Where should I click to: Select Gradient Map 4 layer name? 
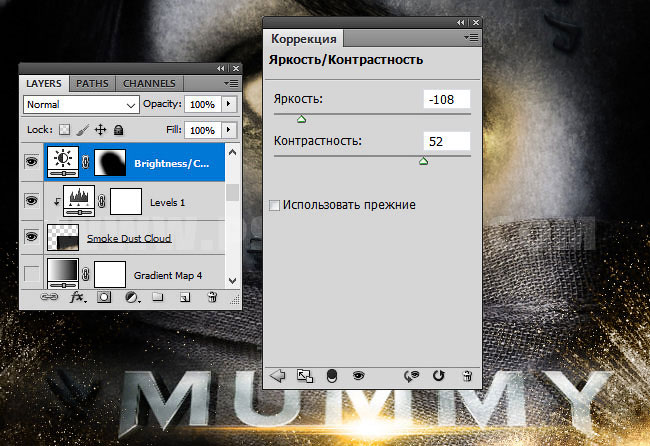coord(168,275)
